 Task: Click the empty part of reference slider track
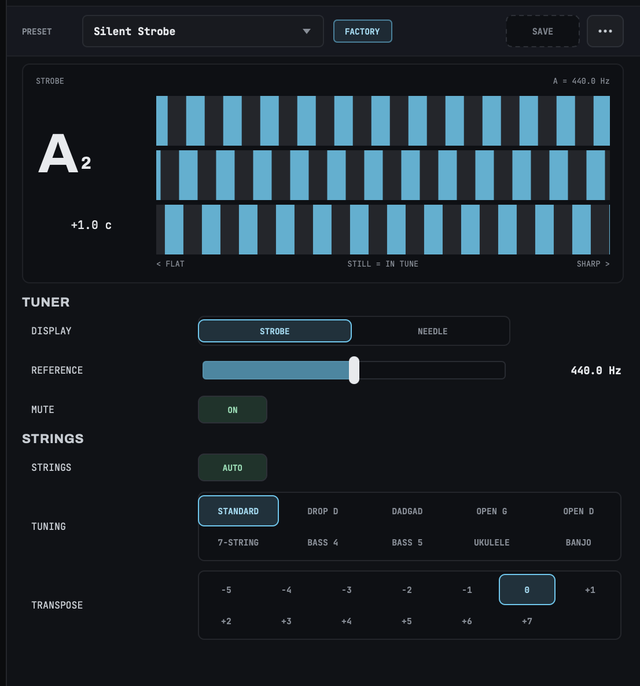click(x=432, y=370)
